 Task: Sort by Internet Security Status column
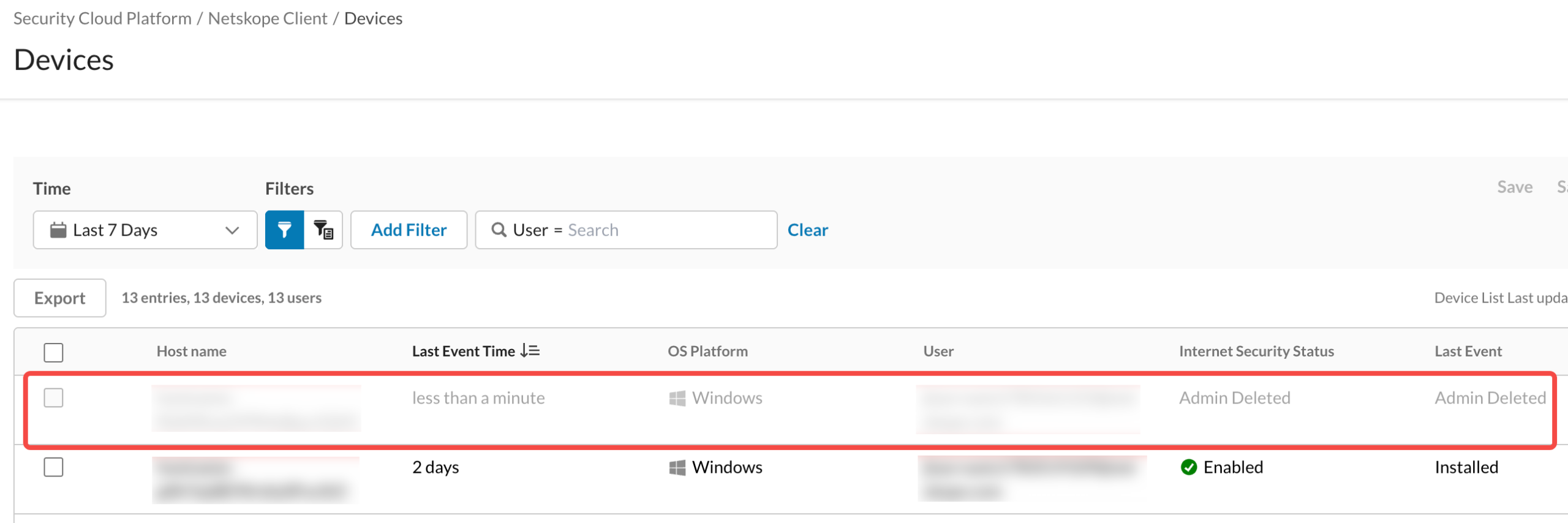click(x=1256, y=351)
